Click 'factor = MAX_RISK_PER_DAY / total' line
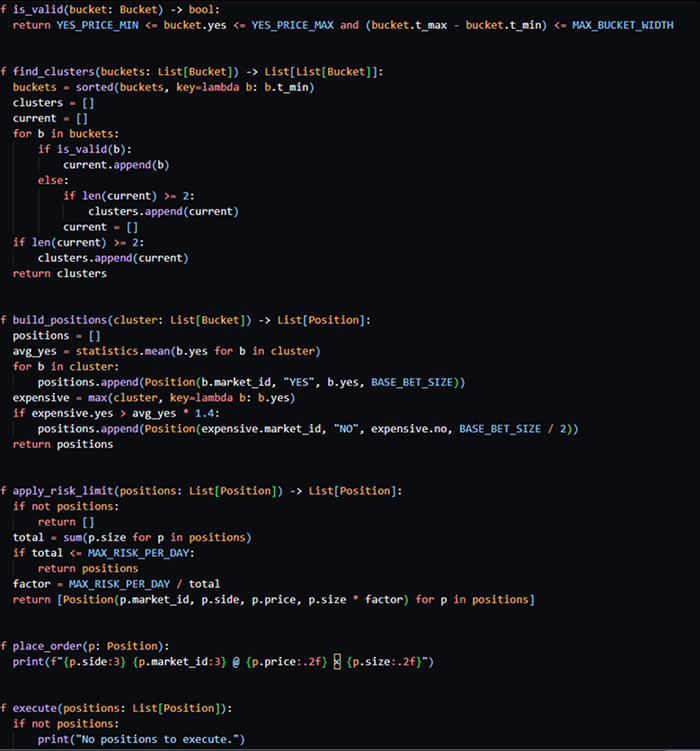 (116, 584)
